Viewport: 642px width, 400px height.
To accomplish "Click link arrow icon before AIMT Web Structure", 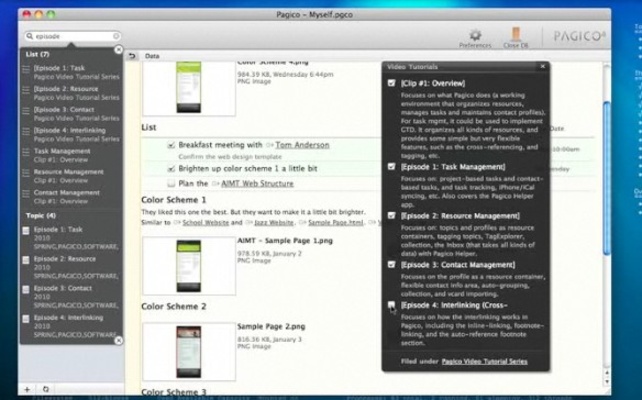I will pyautogui.click(x=215, y=184).
